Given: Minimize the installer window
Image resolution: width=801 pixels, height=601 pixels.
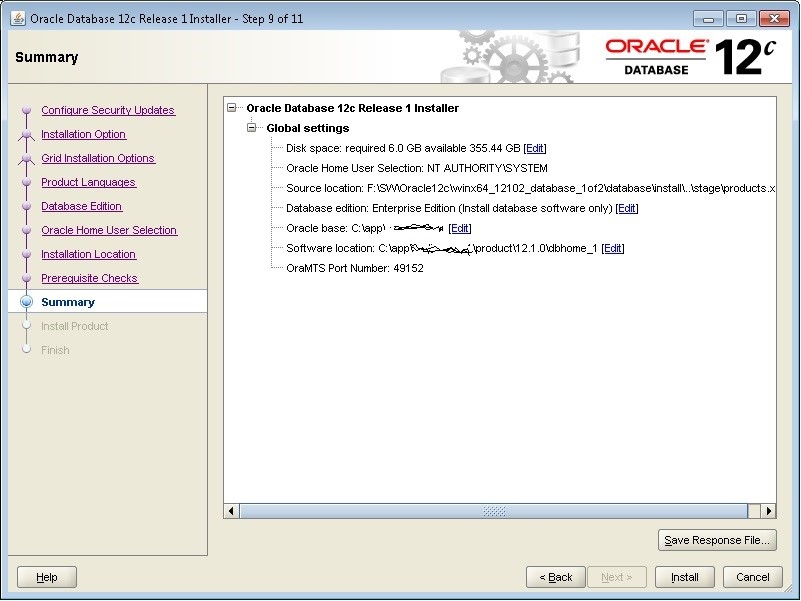Looking at the screenshot, I should point(708,19).
